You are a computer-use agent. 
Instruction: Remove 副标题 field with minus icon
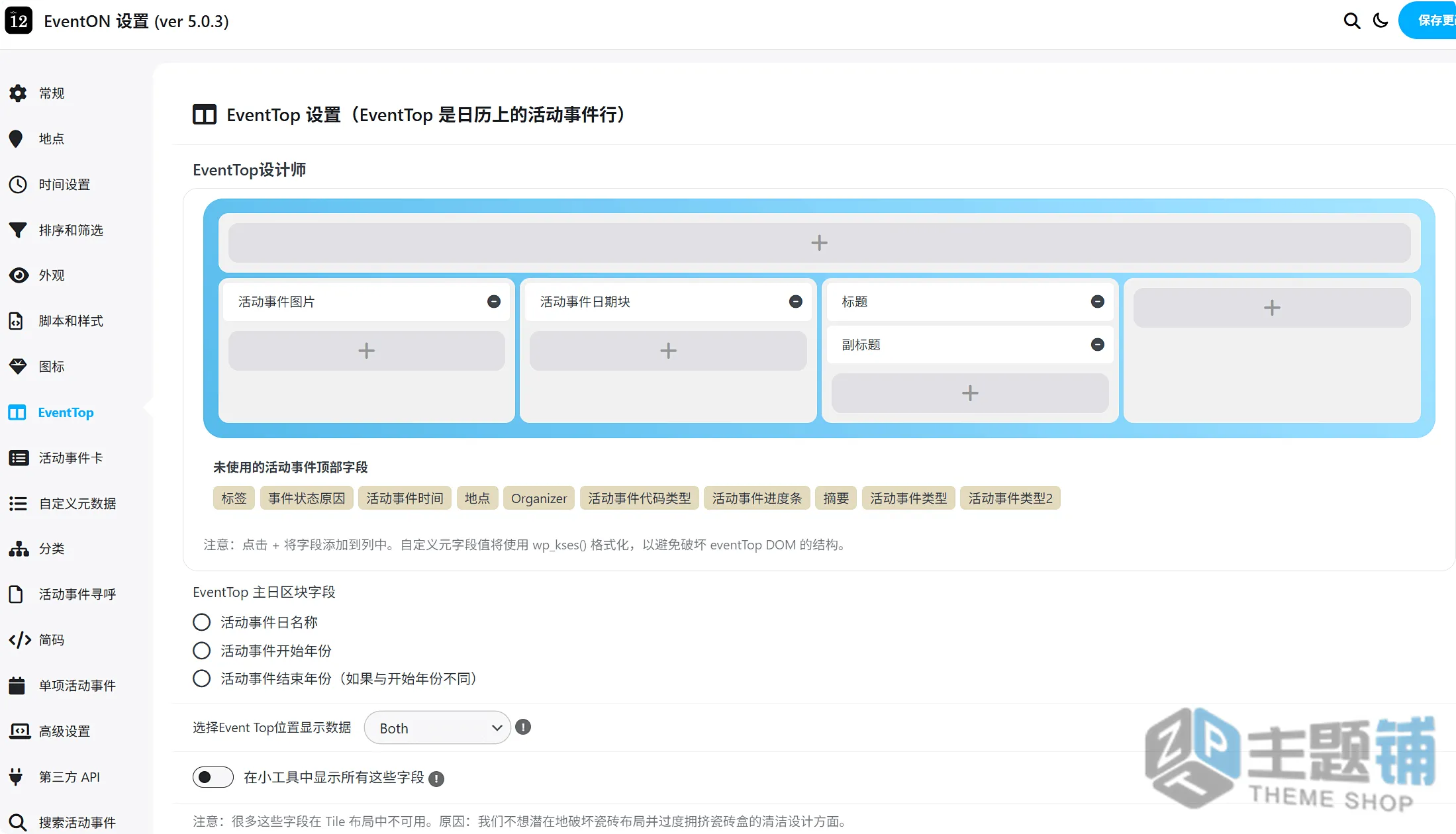[x=1098, y=345]
